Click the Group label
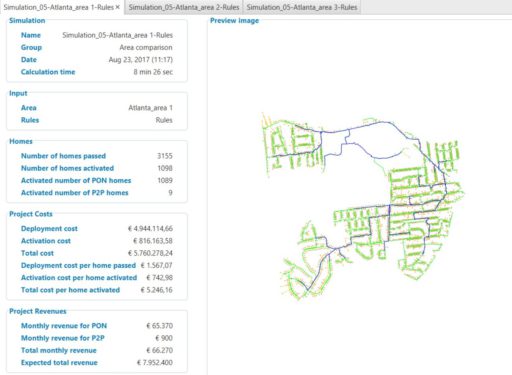 [x=31, y=47]
